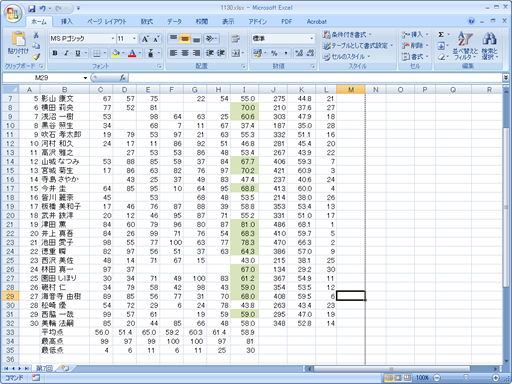The image size is (512, 384).
Task: Apply accounting currency format
Action: tap(257, 53)
